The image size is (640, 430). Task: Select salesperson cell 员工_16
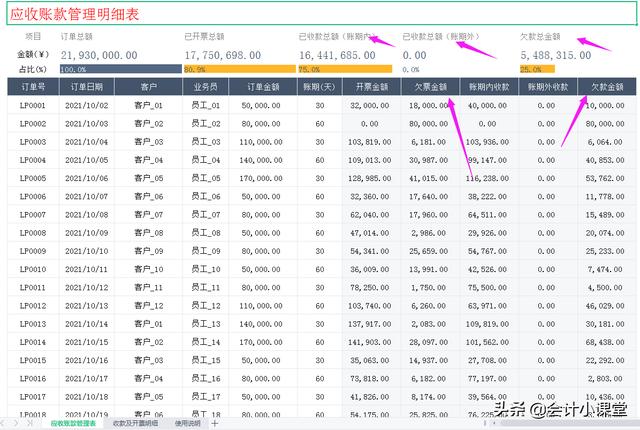pos(205,379)
